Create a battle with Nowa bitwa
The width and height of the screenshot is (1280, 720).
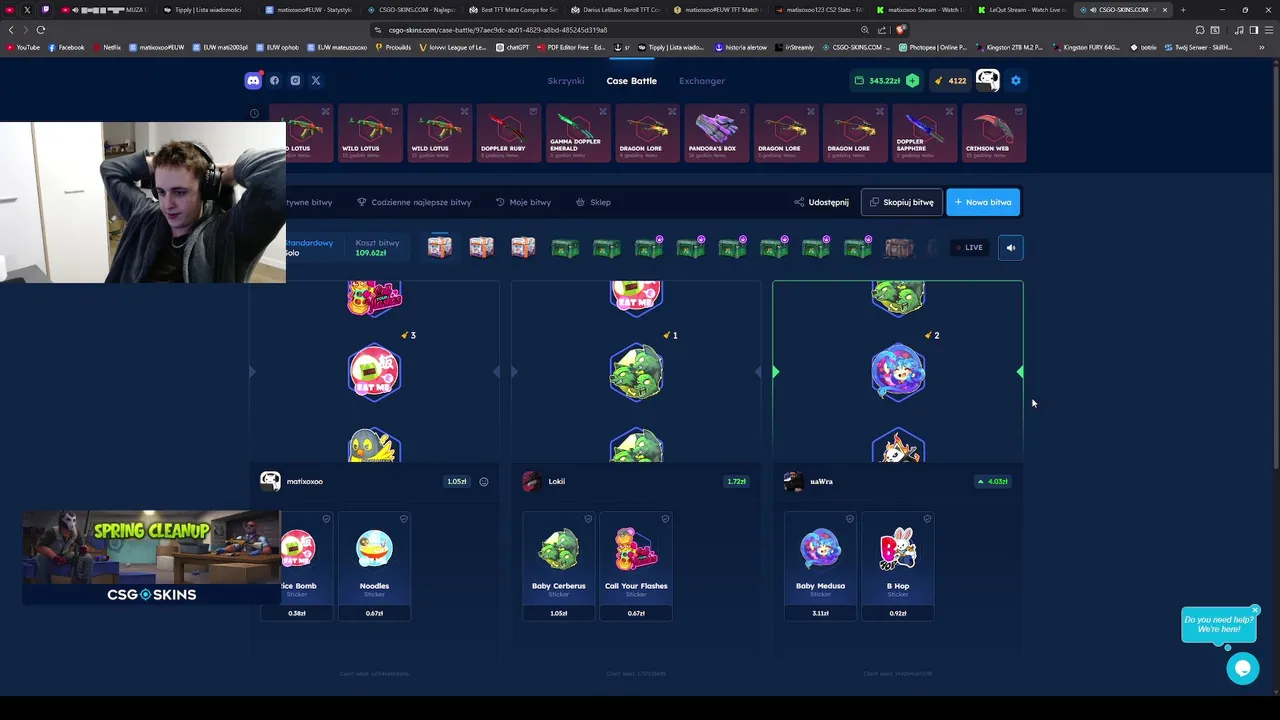(x=983, y=202)
